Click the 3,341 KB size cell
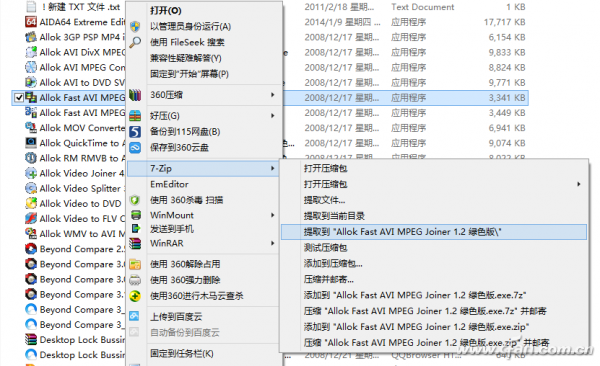 (x=507, y=98)
